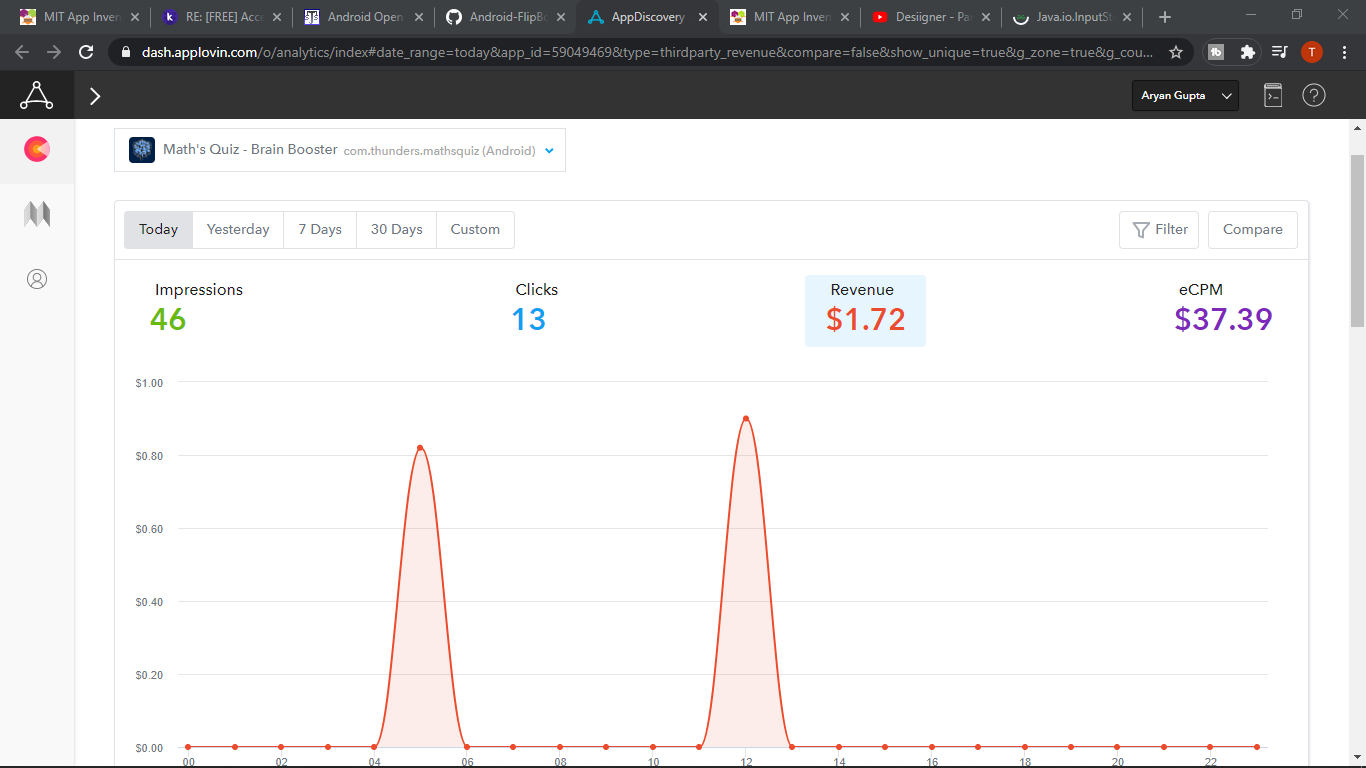Select the Revenue metric card
Viewport: 1366px width, 768px height.
coord(865,311)
